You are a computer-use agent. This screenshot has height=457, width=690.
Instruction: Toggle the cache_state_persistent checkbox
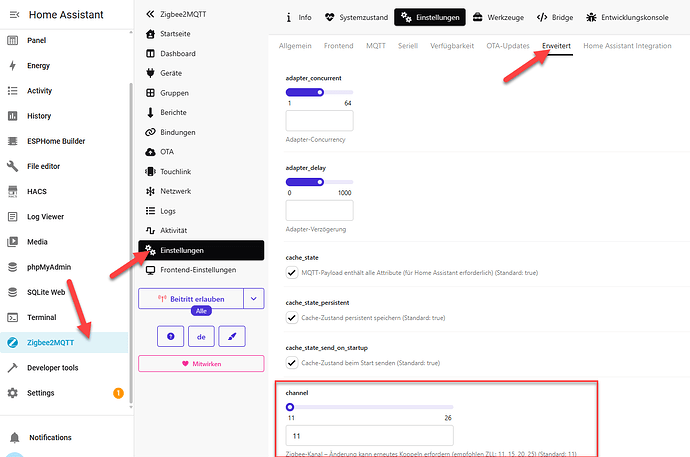(x=292, y=318)
